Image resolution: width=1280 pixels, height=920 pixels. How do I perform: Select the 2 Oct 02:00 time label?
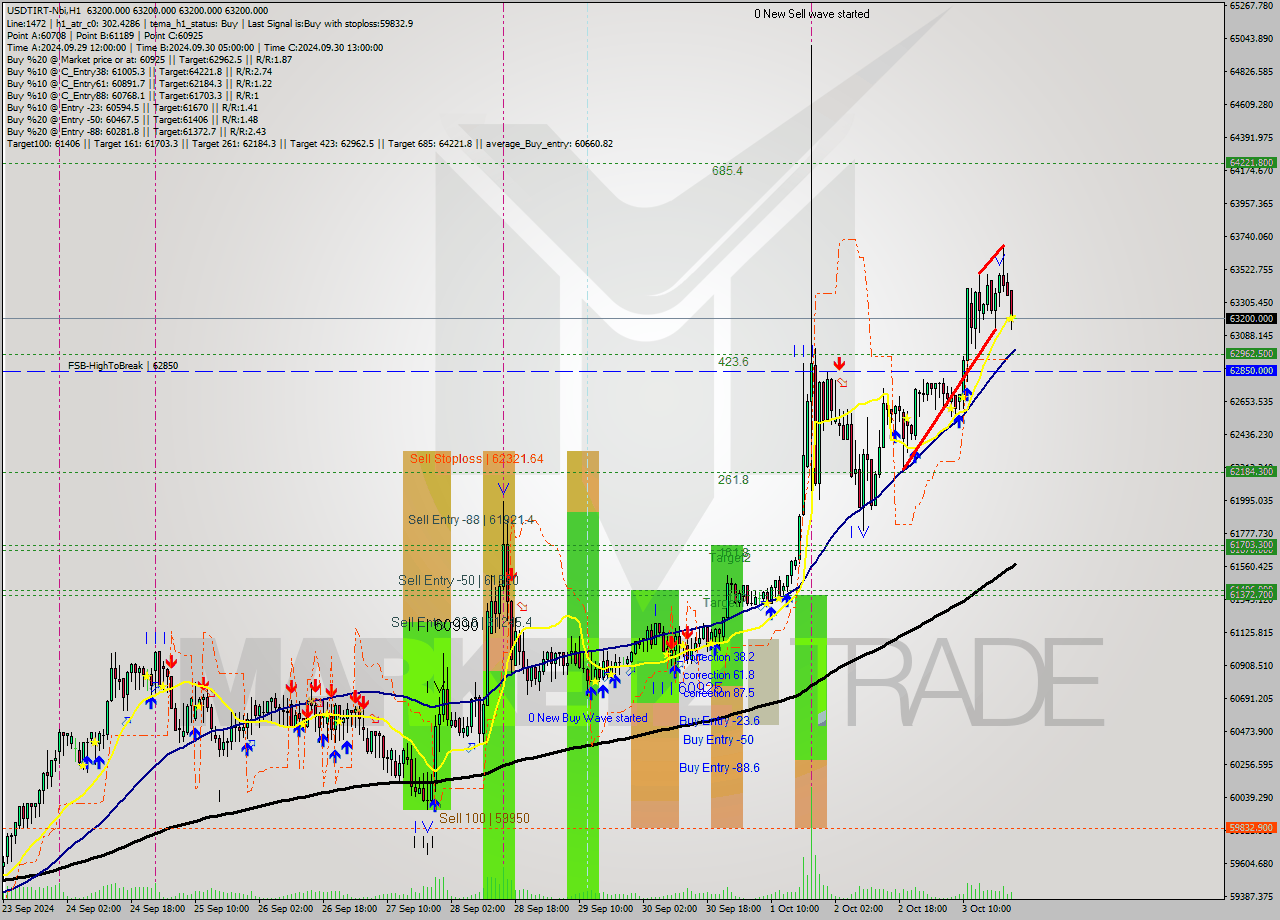859,909
